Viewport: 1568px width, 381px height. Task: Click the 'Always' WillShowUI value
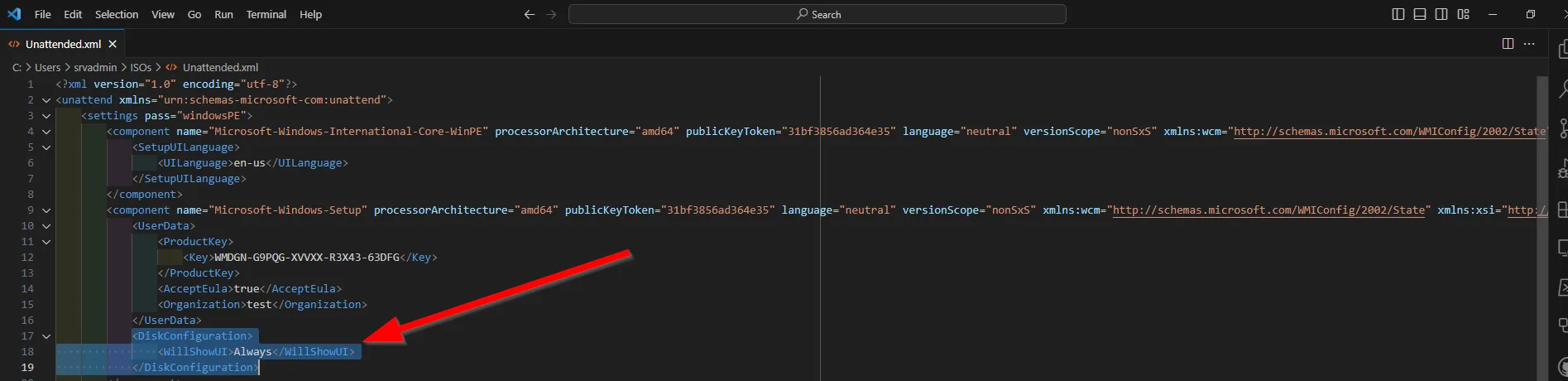252,352
